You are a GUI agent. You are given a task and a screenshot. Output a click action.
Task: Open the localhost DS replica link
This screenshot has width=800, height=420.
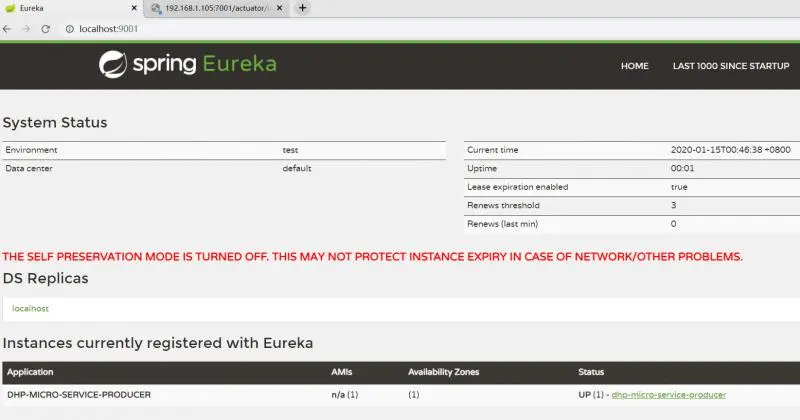(x=31, y=308)
